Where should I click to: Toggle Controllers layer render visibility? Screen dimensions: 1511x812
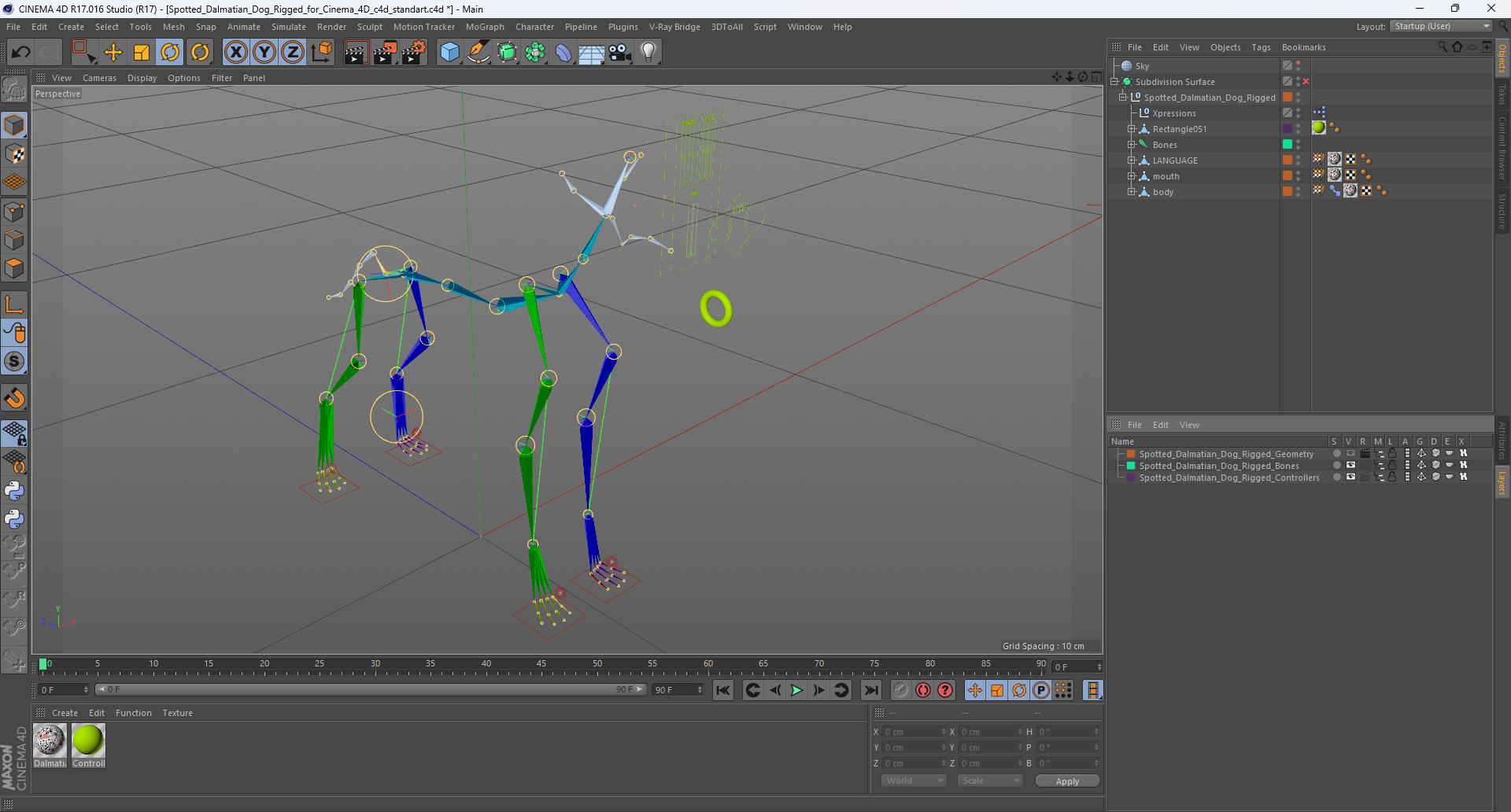tap(1365, 478)
